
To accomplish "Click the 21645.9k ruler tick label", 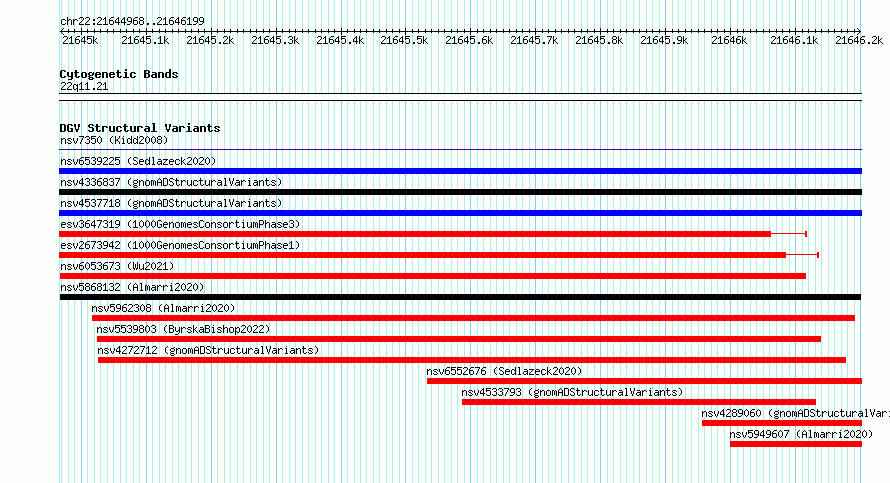I will 664,40.
